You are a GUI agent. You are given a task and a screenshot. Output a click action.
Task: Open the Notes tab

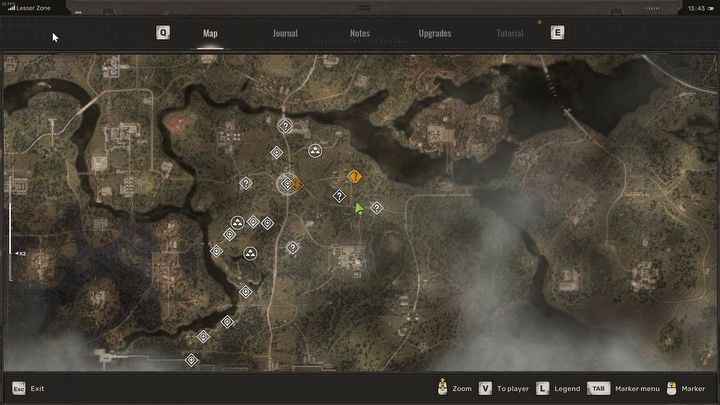click(360, 33)
